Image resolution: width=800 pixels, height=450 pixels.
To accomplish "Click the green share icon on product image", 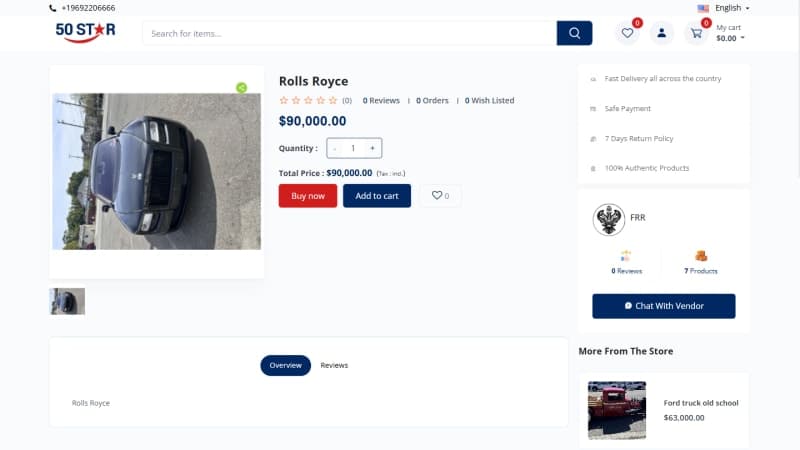I will click(x=241, y=88).
